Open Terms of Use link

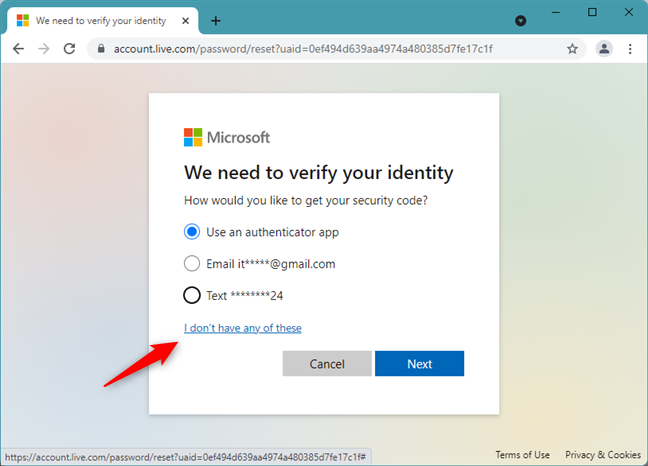point(523,455)
